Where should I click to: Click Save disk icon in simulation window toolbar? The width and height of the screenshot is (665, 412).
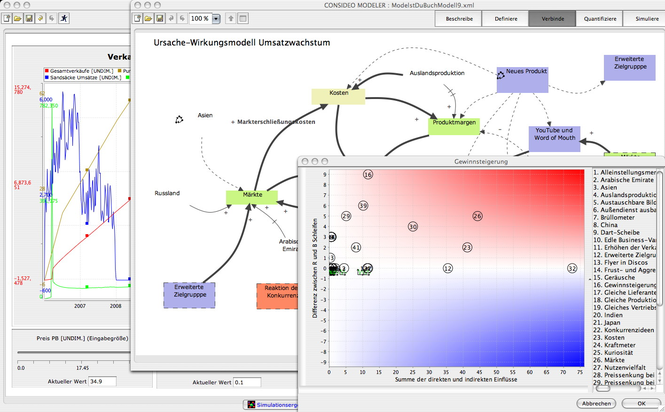(x=29, y=18)
